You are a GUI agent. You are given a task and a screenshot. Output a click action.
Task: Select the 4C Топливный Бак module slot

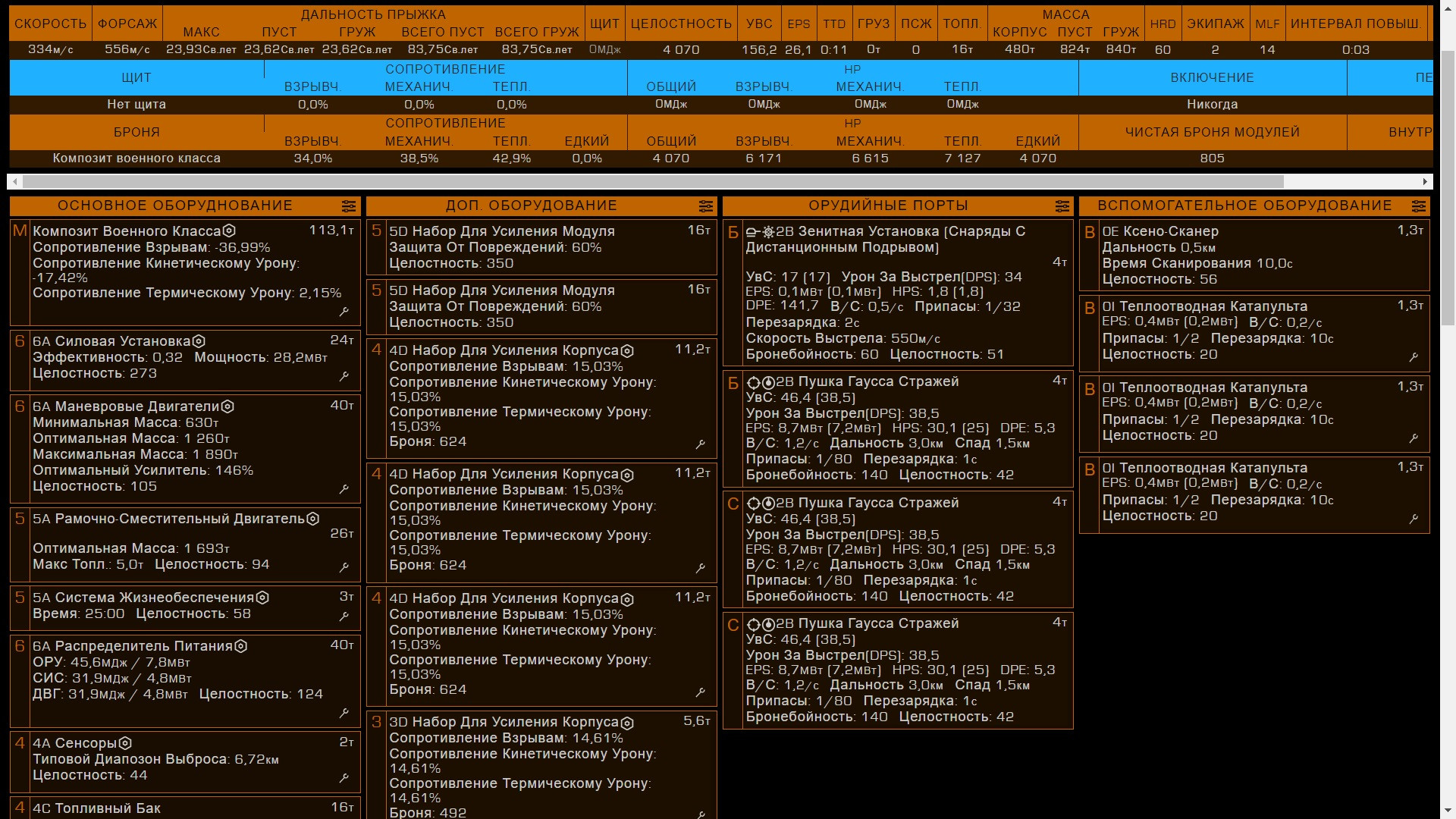(184, 808)
